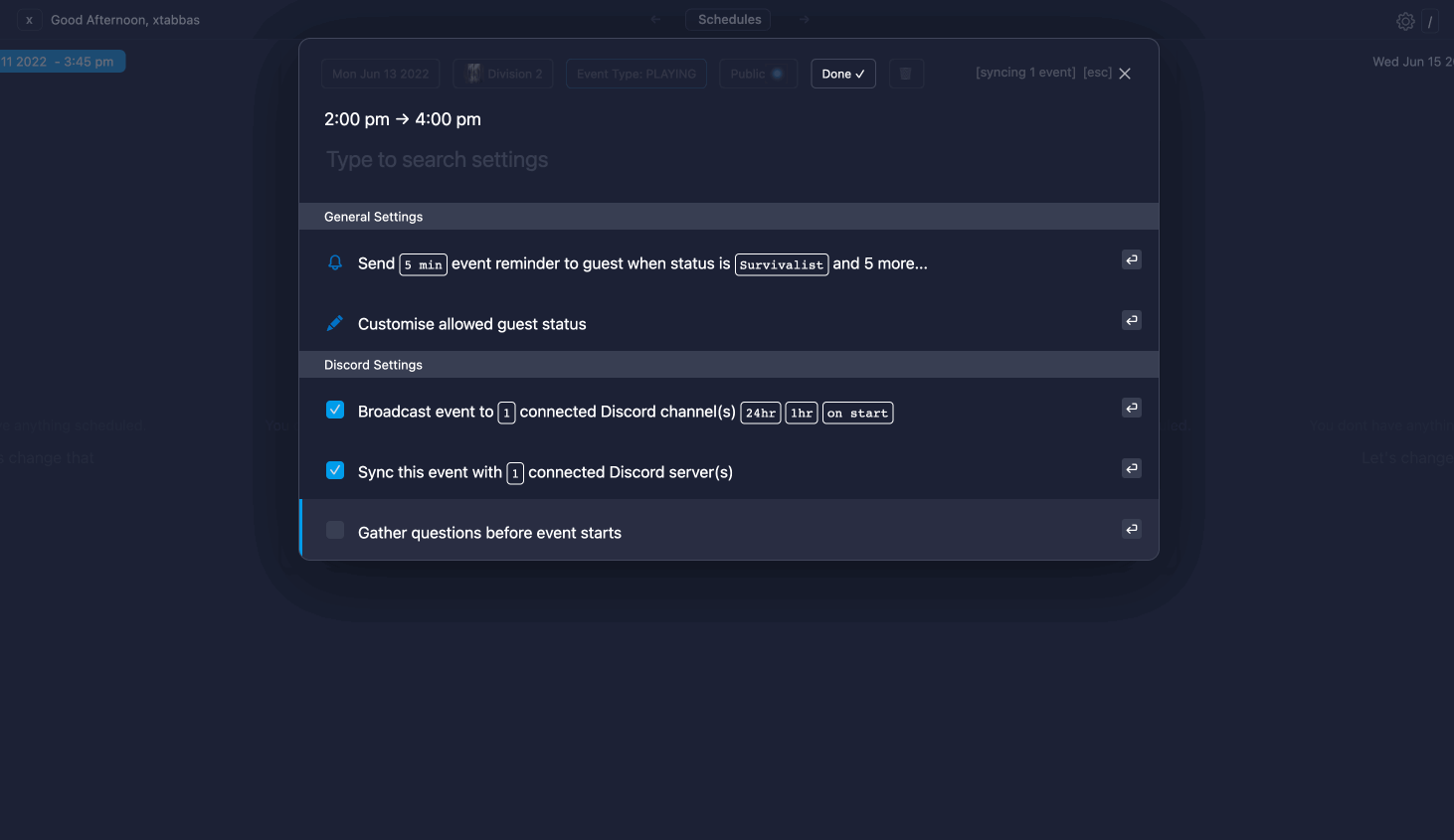Open the Mon Jun 13 2022 date picker
This screenshot has height=840, width=1454.
[x=381, y=74]
